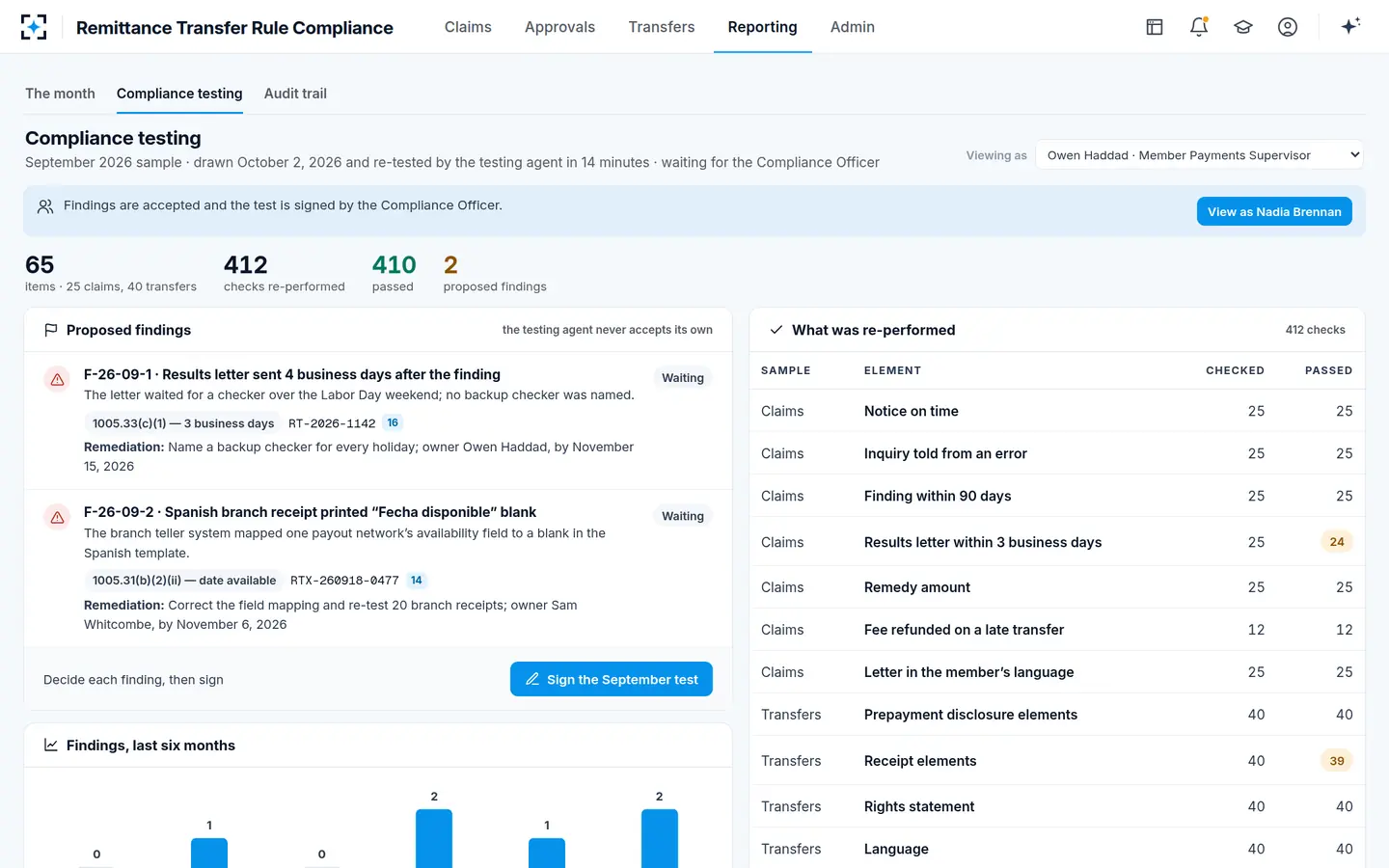The height and width of the screenshot is (868, 1389).
Task: Click chart icon beside Findings, last six months
Action: (x=51, y=746)
